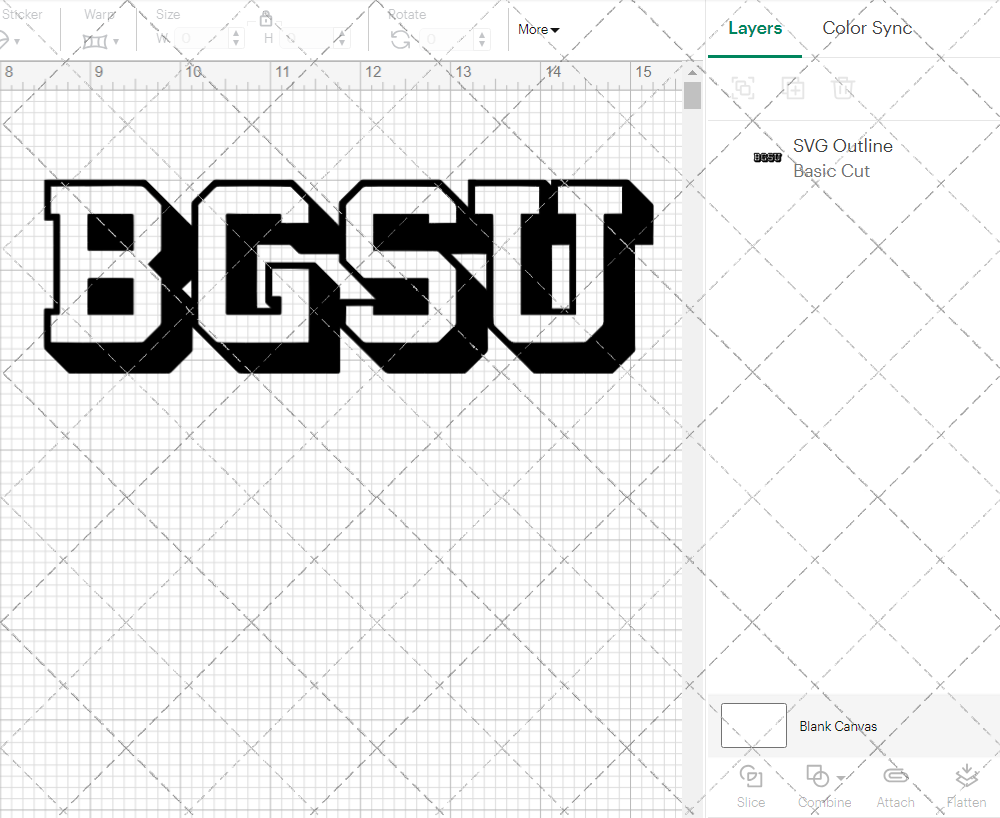The image size is (1000, 818).
Task: Click the Duplicate layer icon
Action: point(794,89)
